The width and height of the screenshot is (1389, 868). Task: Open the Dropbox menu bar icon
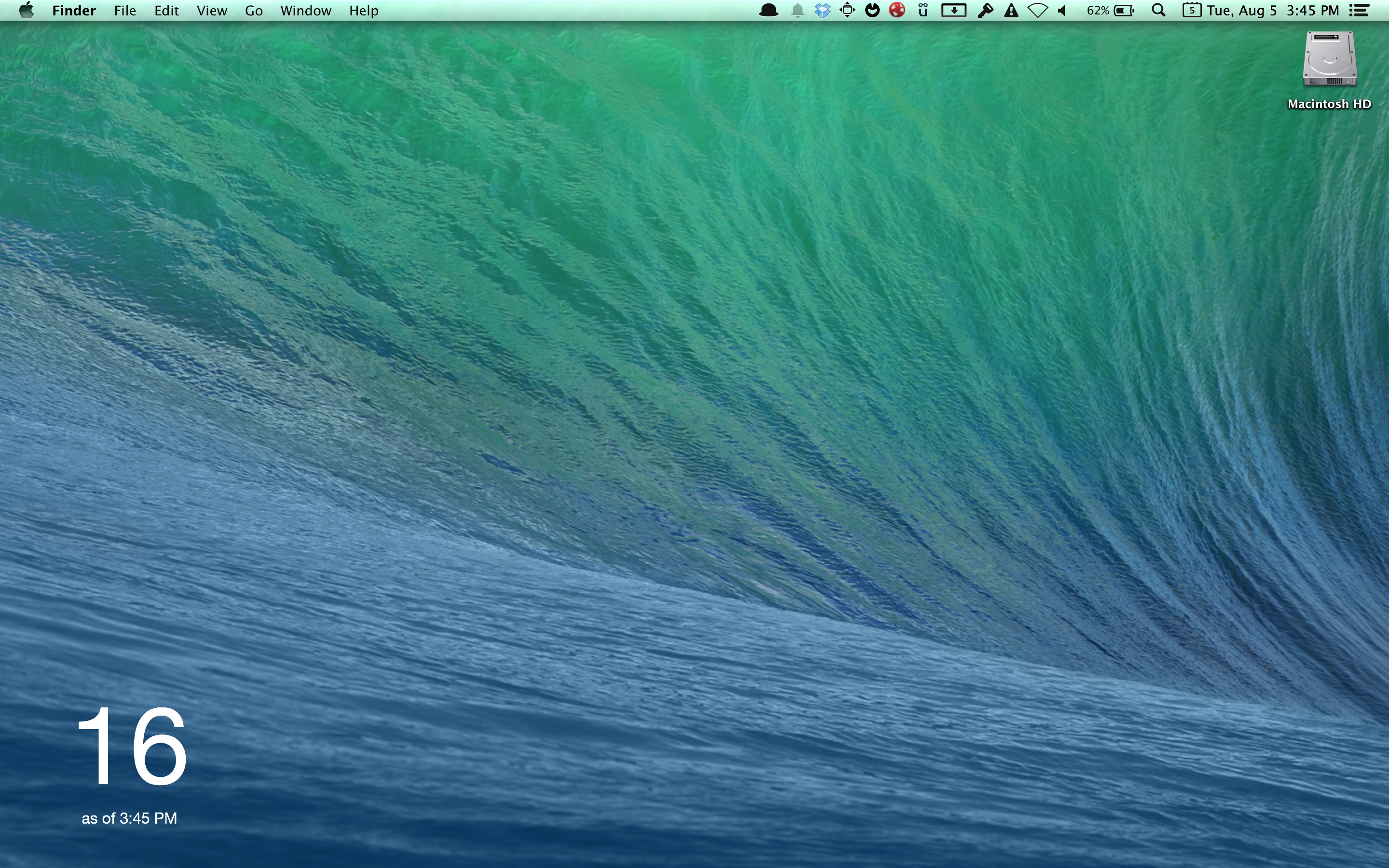tap(822, 10)
